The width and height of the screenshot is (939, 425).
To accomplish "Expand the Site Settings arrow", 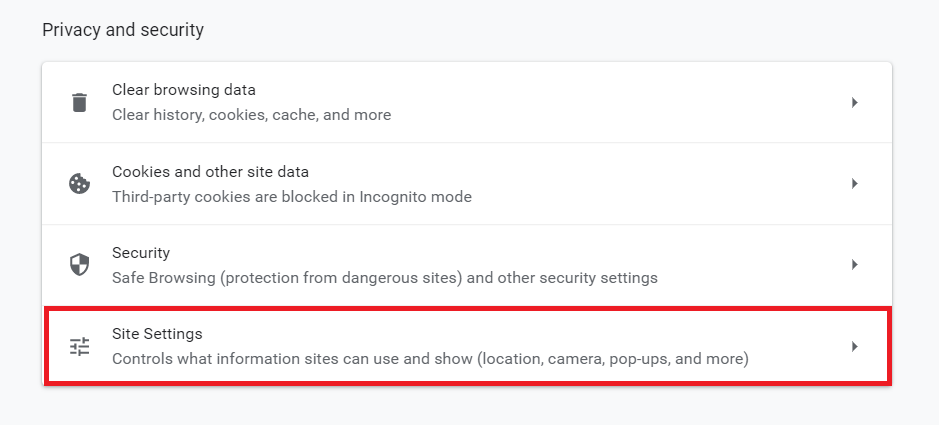I will click(x=854, y=346).
